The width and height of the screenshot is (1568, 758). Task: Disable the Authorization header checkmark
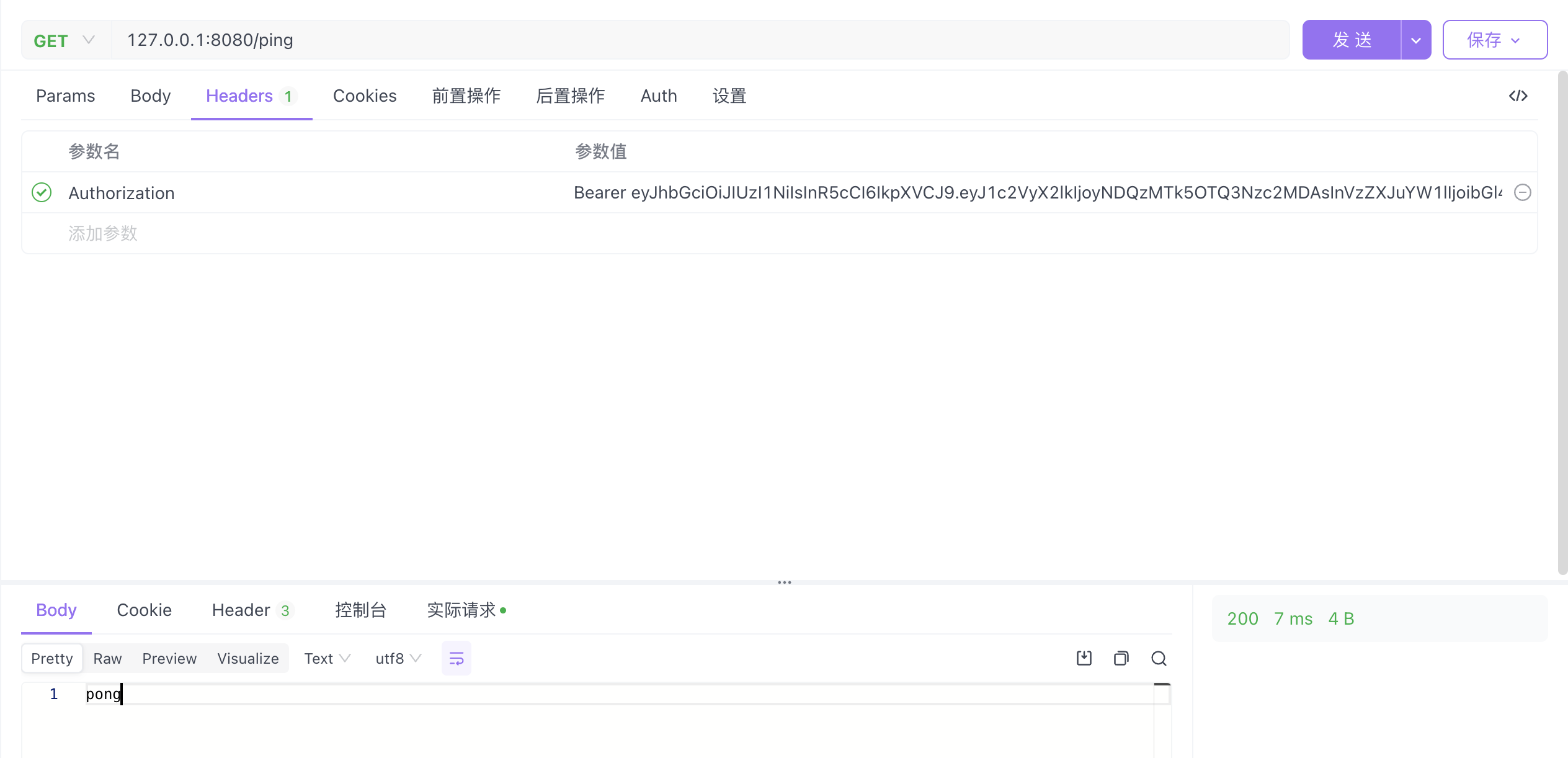point(42,193)
